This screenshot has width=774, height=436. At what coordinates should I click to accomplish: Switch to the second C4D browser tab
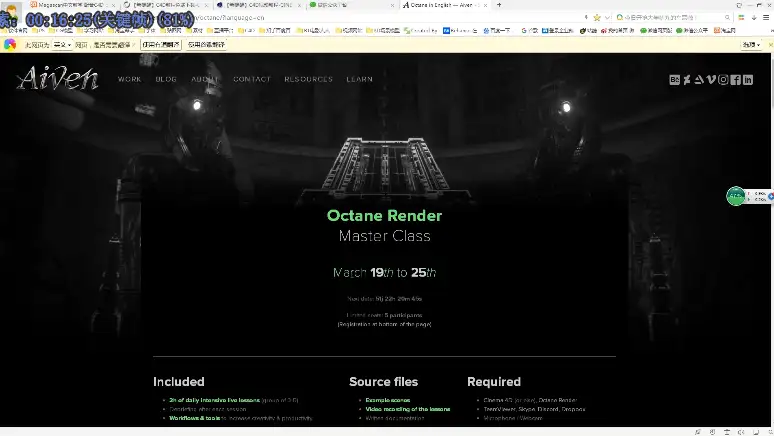coord(165,5)
